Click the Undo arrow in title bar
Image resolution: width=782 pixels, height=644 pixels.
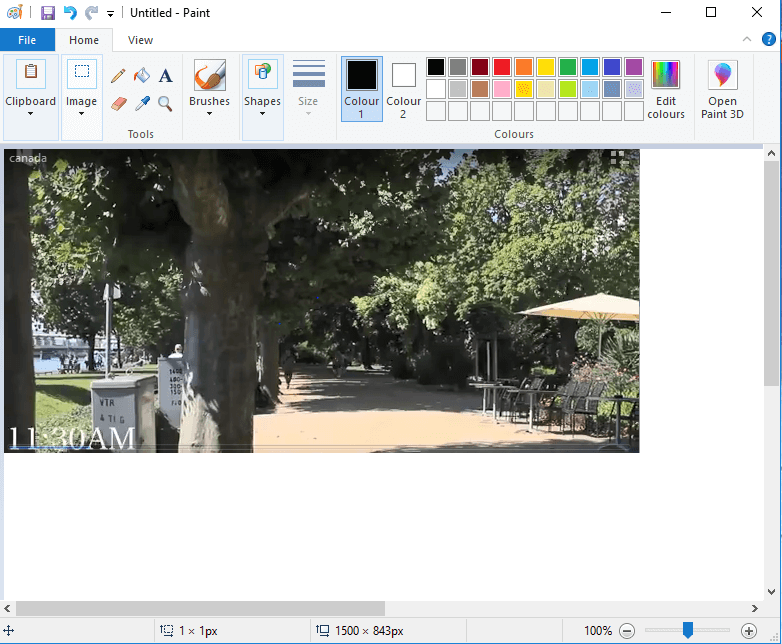70,13
